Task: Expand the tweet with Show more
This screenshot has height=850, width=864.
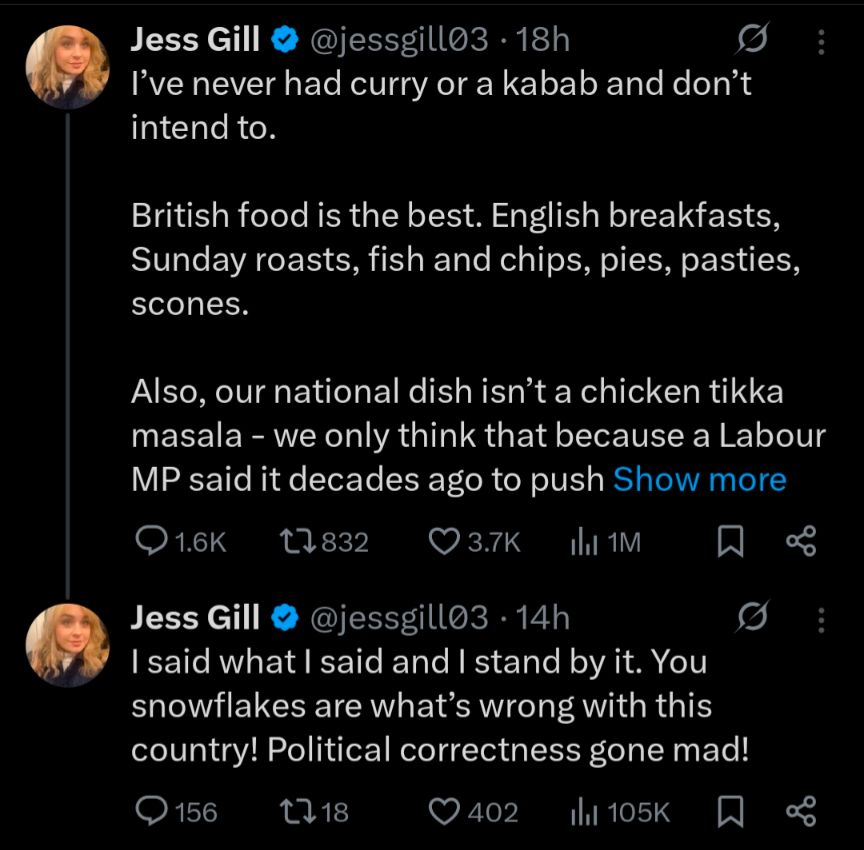Action: [x=699, y=479]
